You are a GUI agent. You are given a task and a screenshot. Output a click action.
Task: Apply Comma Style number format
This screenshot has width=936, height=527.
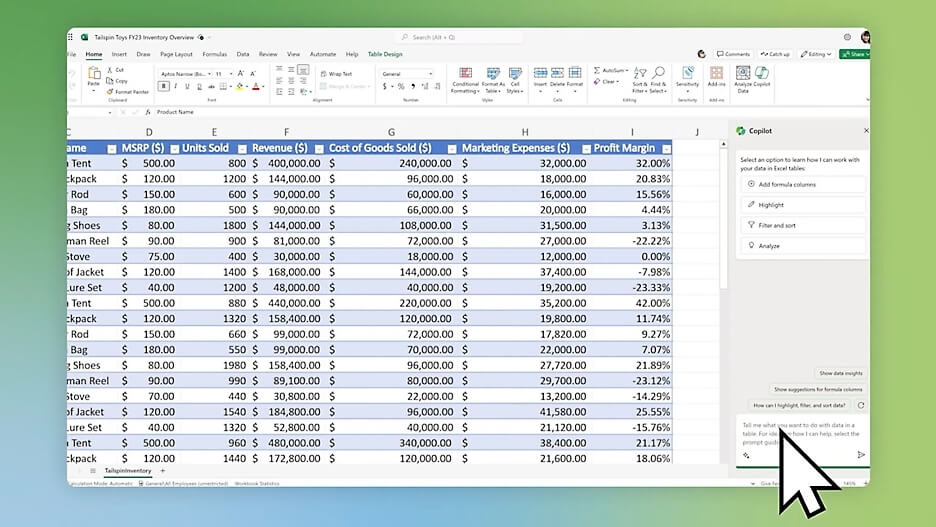coord(413,87)
